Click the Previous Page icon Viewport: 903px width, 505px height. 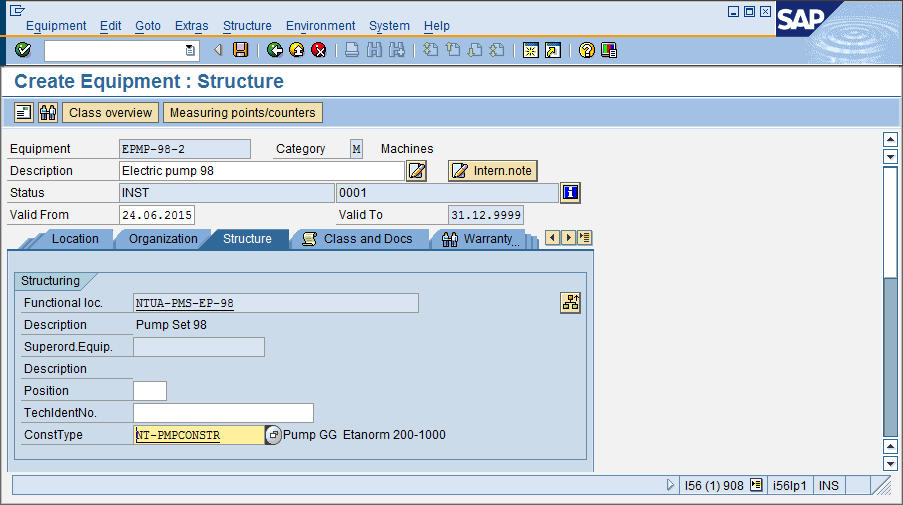[x=453, y=50]
